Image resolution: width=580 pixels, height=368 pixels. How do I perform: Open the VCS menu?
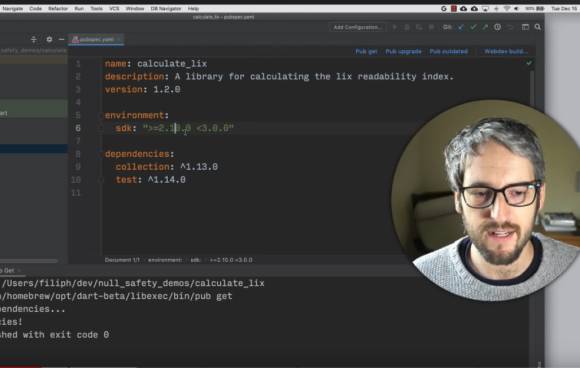tap(114, 8)
